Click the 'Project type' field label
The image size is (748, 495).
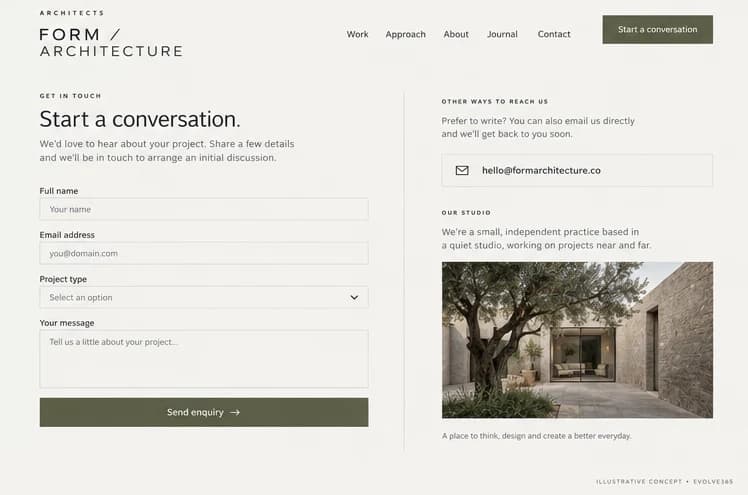coord(63,279)
